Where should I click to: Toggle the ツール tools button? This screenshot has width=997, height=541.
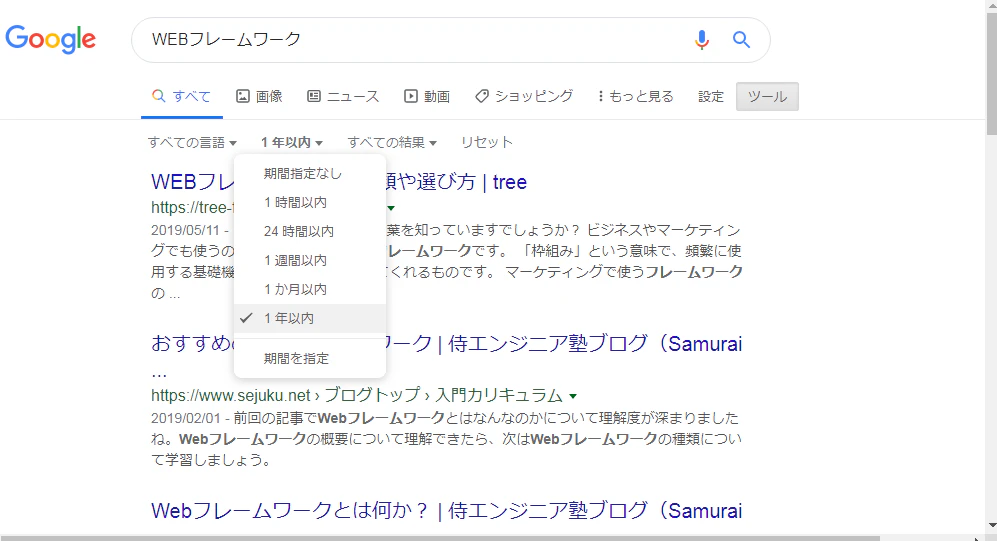pyautogui.click(x=767, y=97)
